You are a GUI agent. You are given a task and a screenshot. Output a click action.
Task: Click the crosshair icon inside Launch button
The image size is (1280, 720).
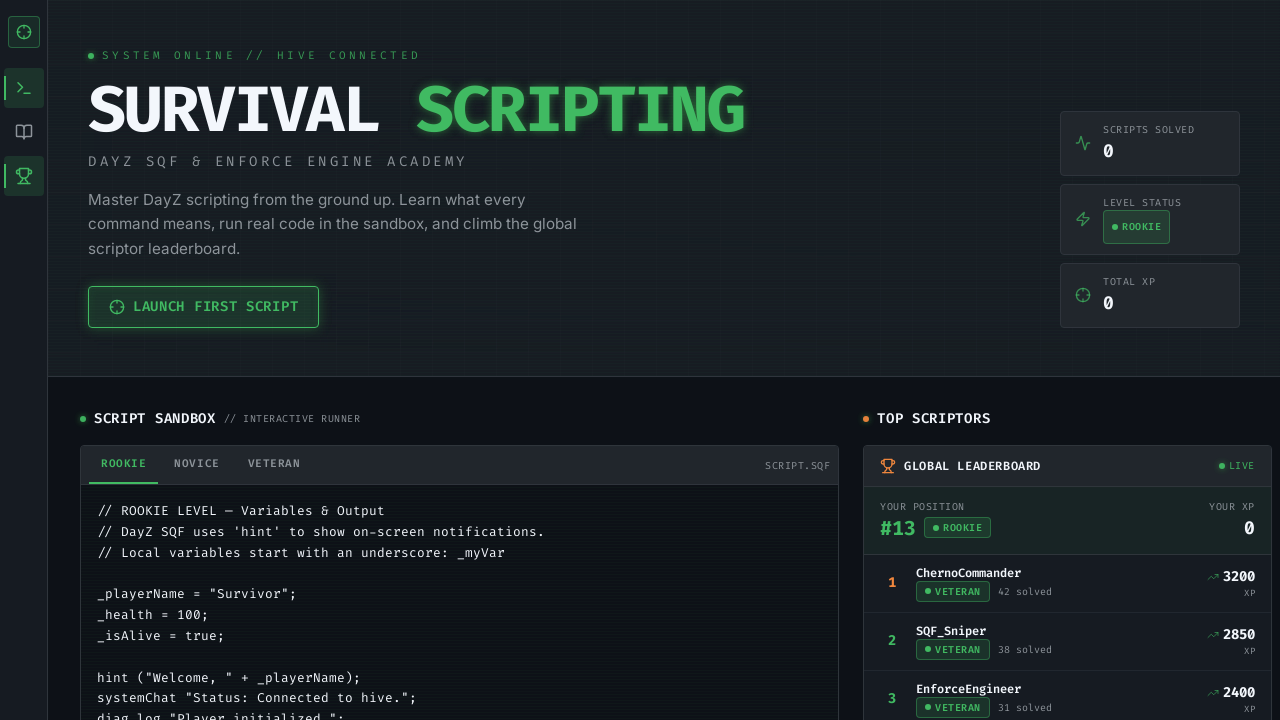[x=117, y=307]
